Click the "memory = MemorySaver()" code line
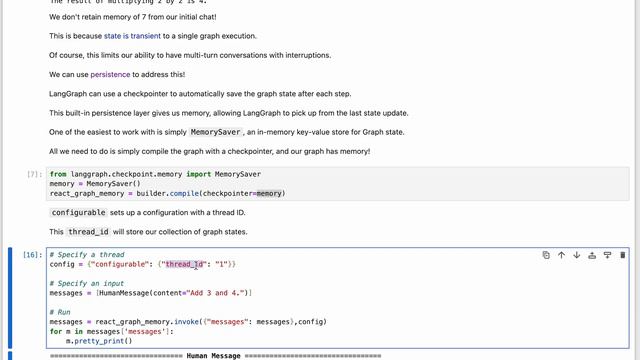 click(95, 184)
